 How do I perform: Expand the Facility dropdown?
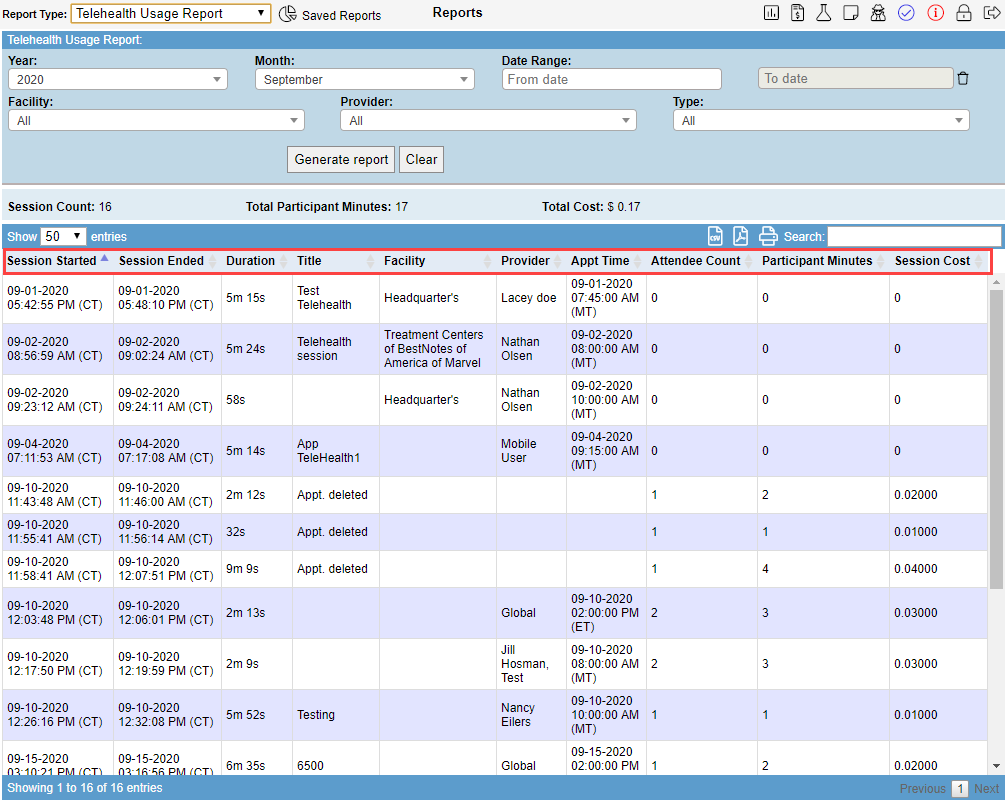156,121
